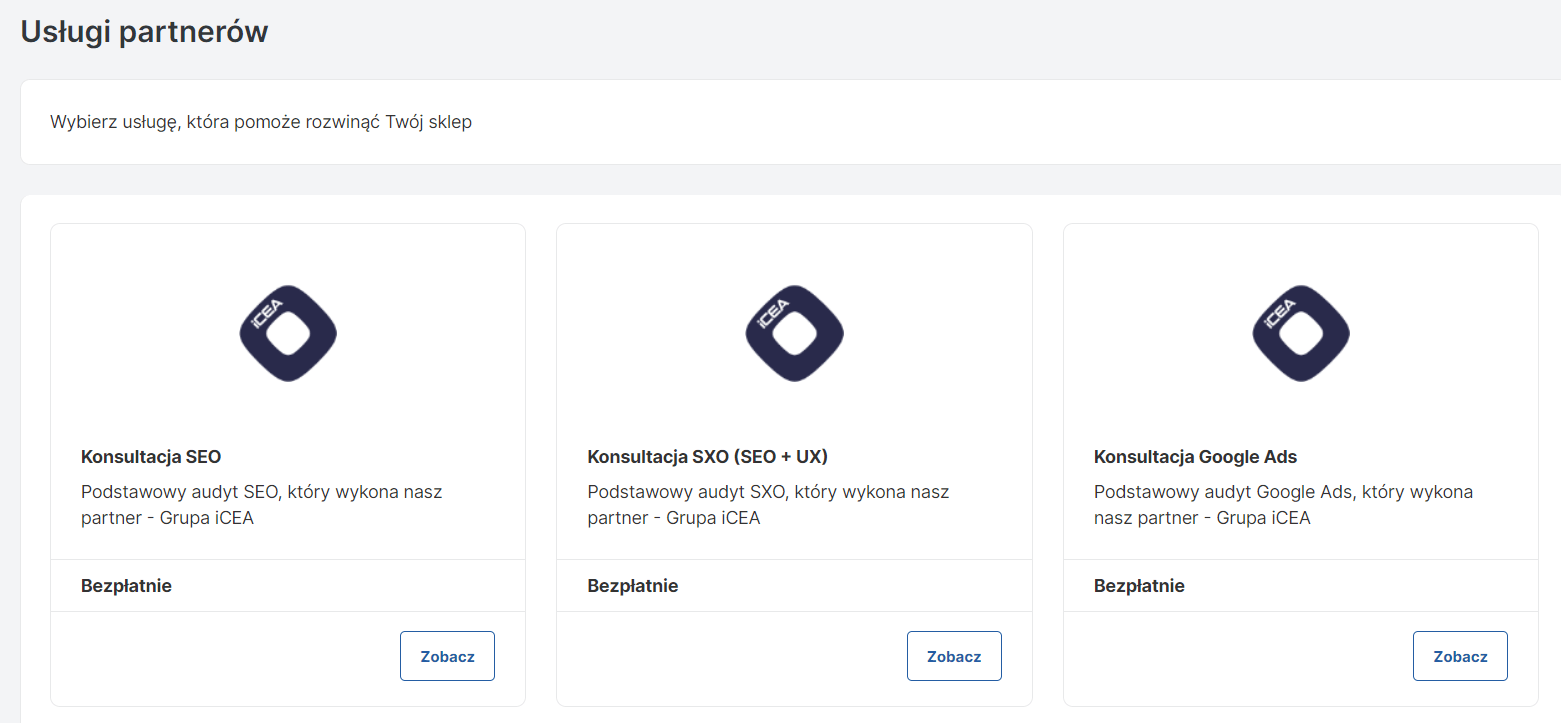Select the "Konsultacja SXO (SEO + UX)" title
This screenshot has width=1561, height=723.
click(x=707, y=457)
